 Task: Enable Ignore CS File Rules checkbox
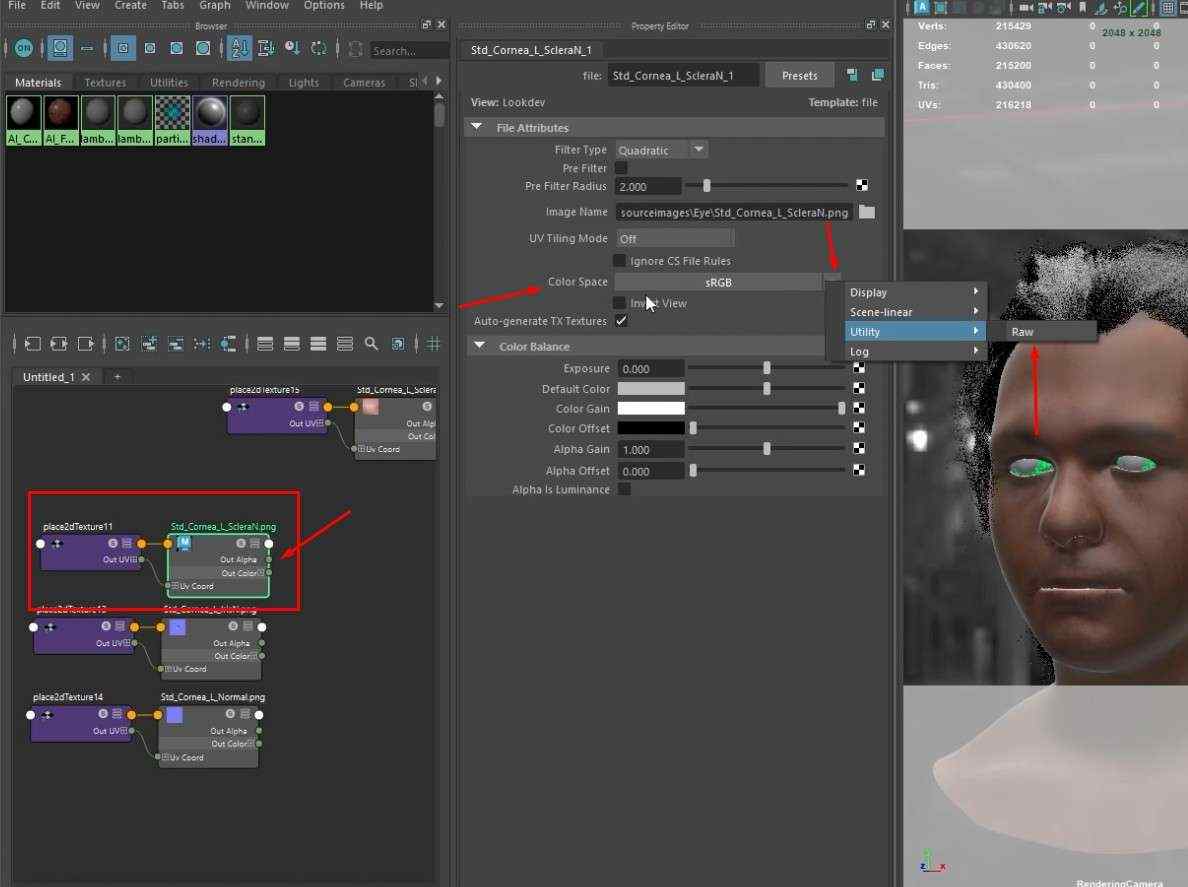620,261
